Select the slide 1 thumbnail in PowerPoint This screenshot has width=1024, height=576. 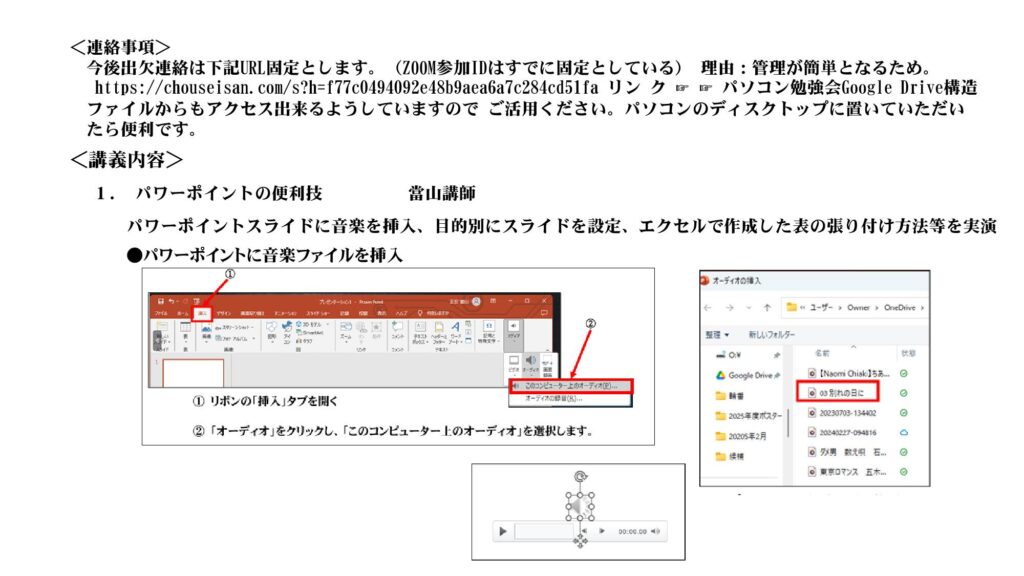(194, 372)
